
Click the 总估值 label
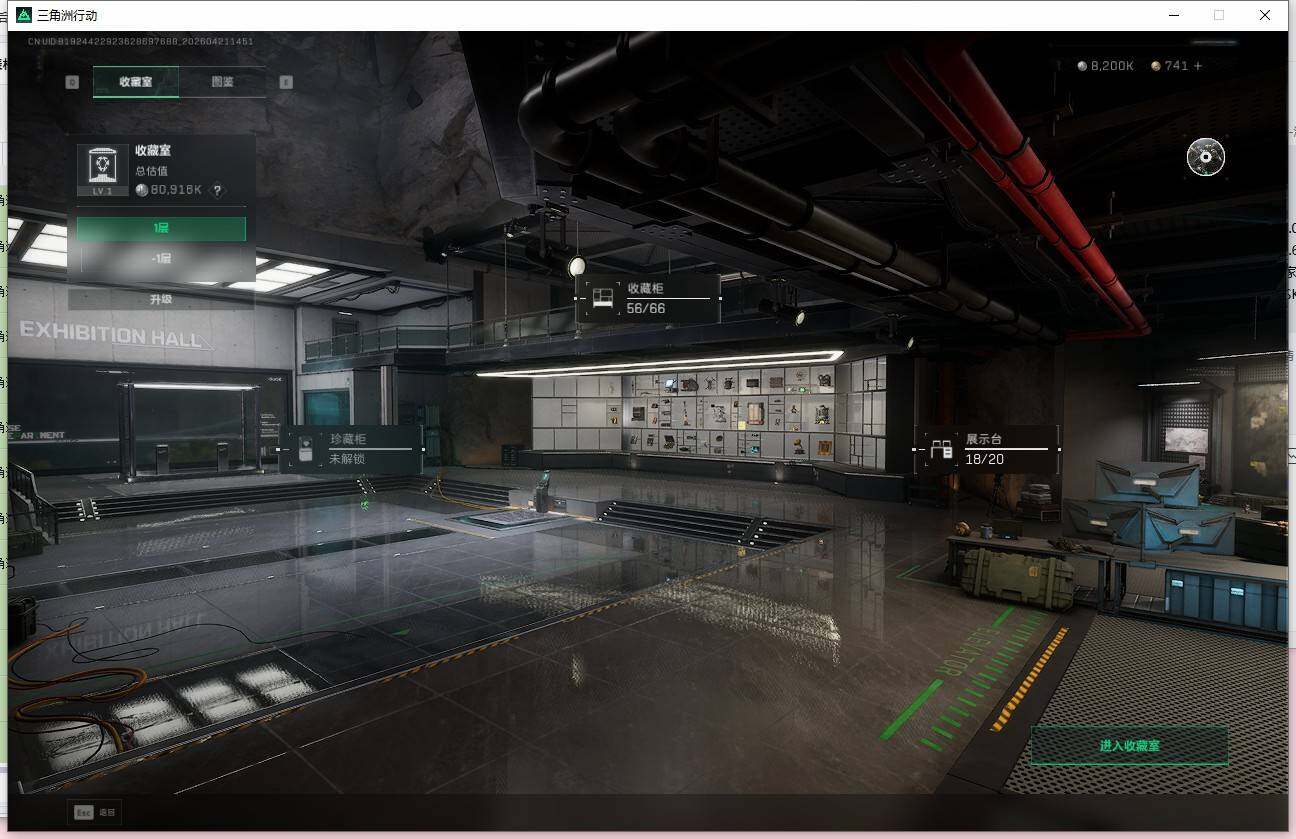tap(152, 171)
